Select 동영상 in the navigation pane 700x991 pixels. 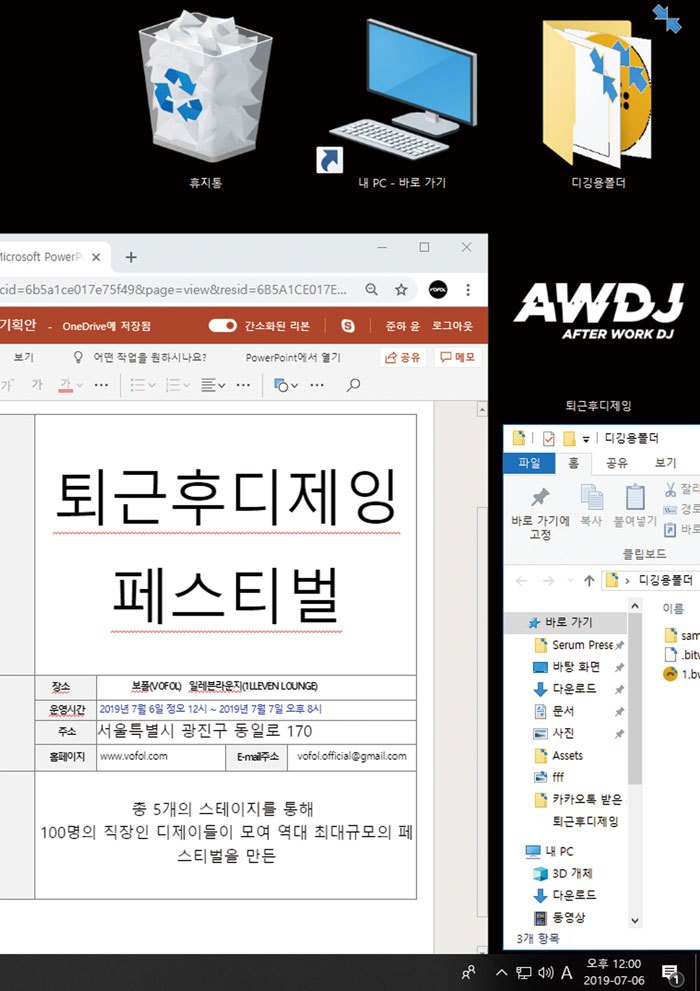tap(560, 917)
